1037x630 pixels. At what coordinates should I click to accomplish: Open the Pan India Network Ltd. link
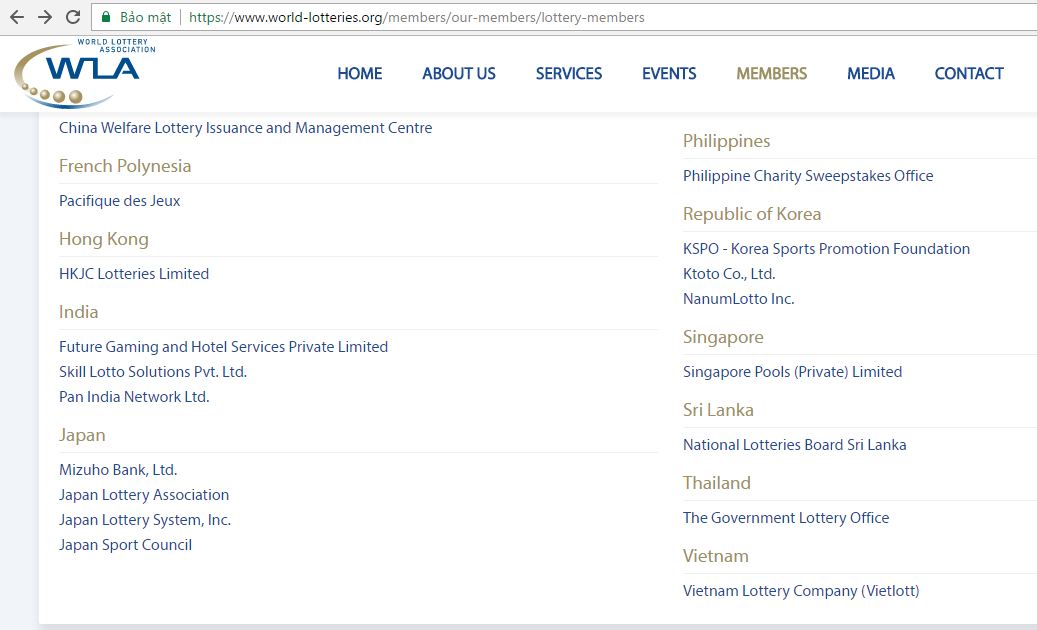[134, 397]
